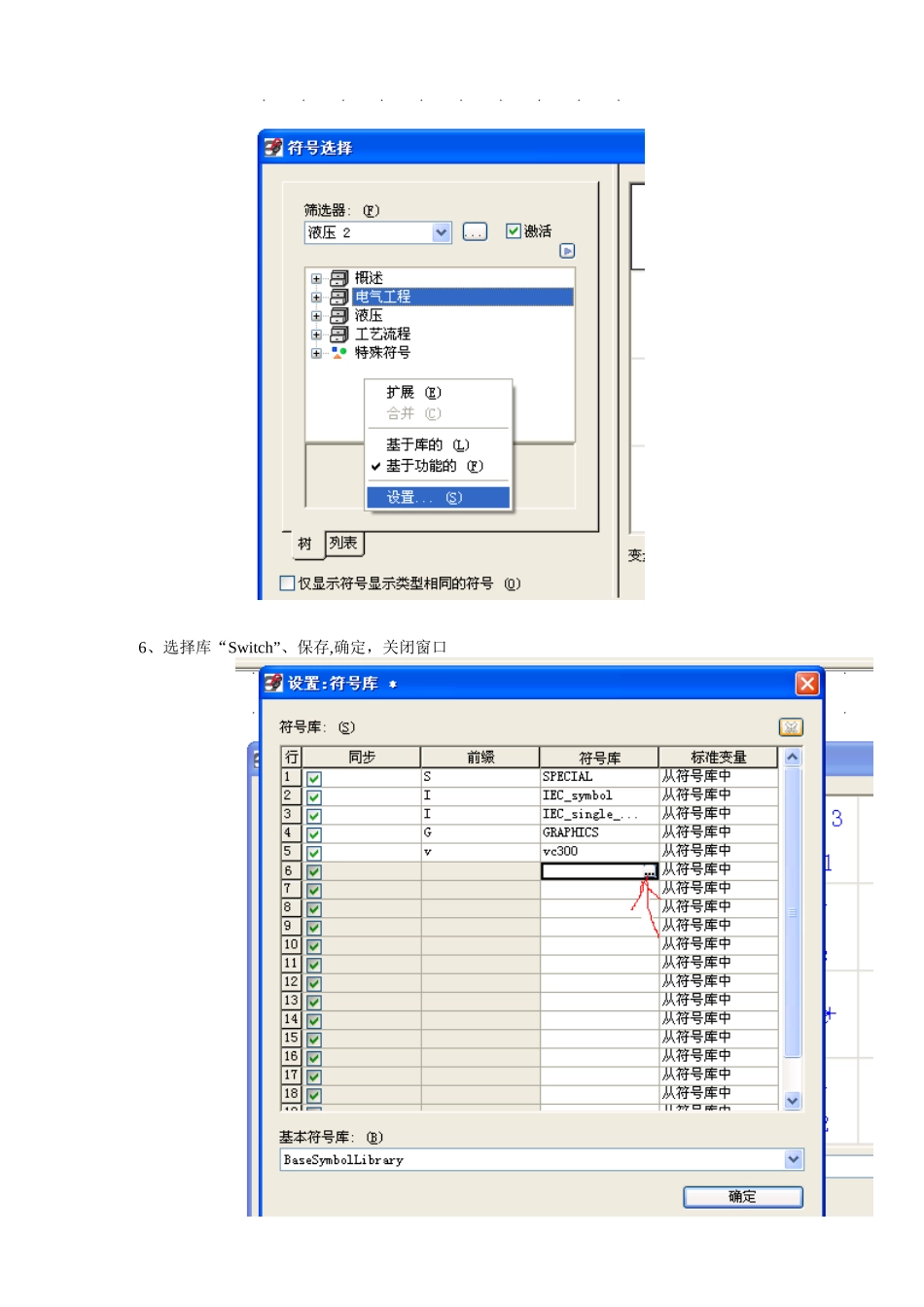Click the 概述 tree node icon

338,278
